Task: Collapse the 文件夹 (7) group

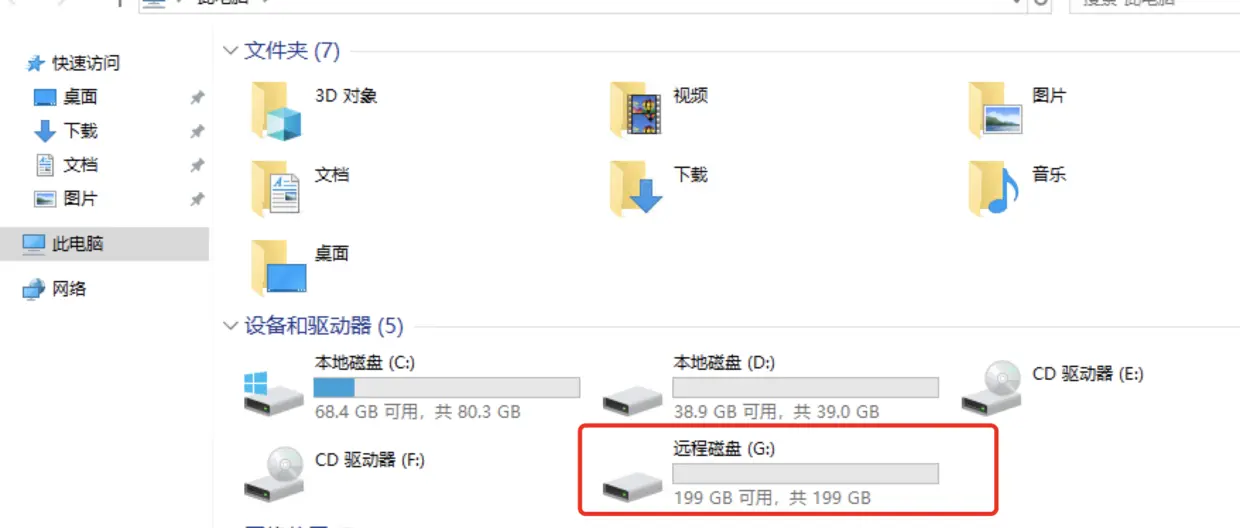Action: [231, 50]
